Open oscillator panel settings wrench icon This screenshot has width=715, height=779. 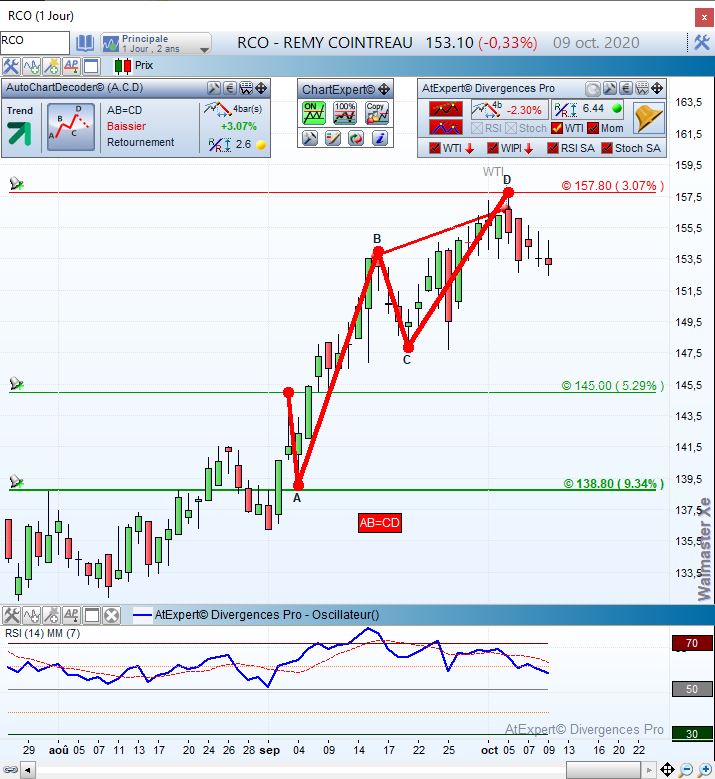pos(11,616)
